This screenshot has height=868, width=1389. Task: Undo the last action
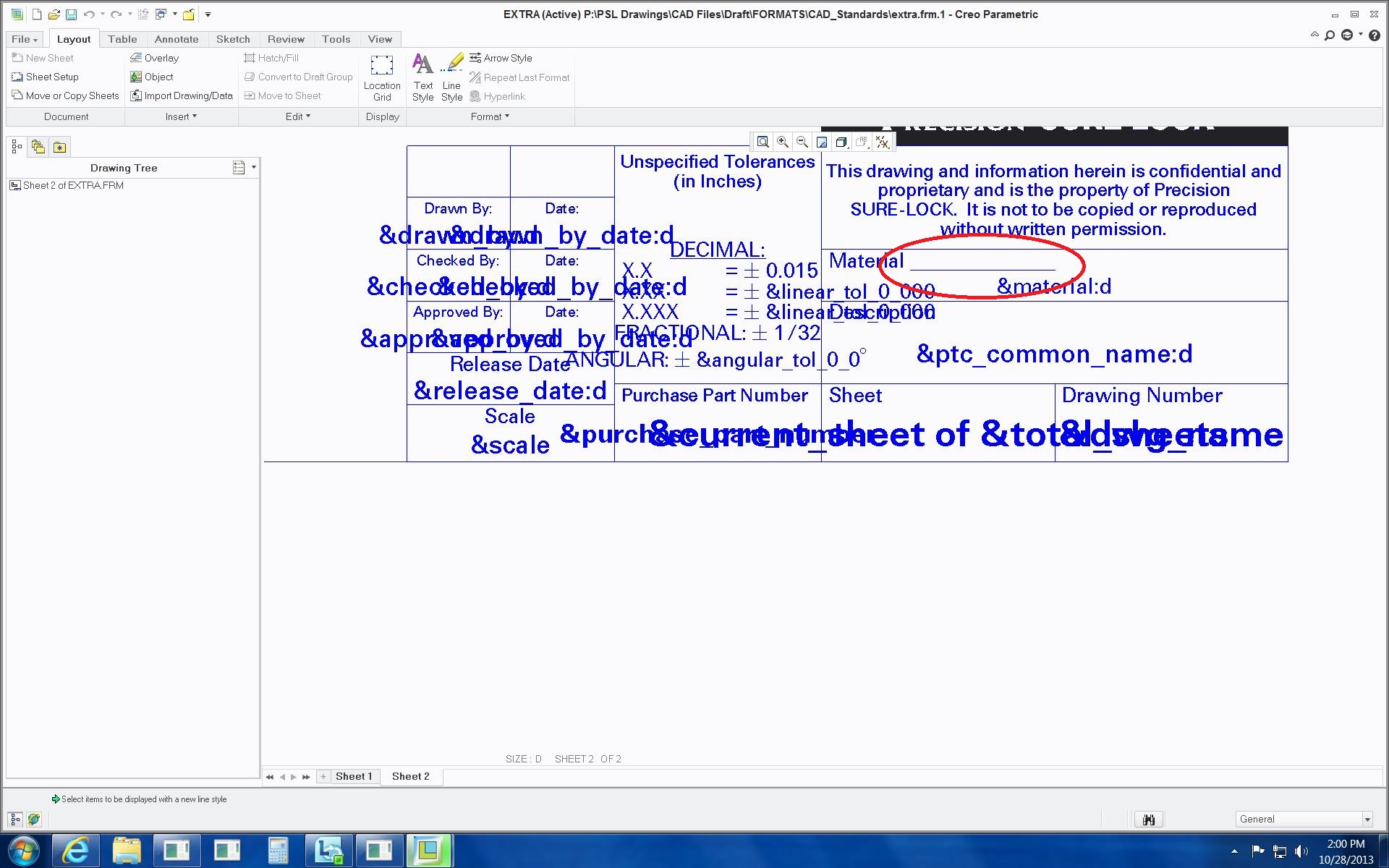pyautogui.click(x=89, y=14)
